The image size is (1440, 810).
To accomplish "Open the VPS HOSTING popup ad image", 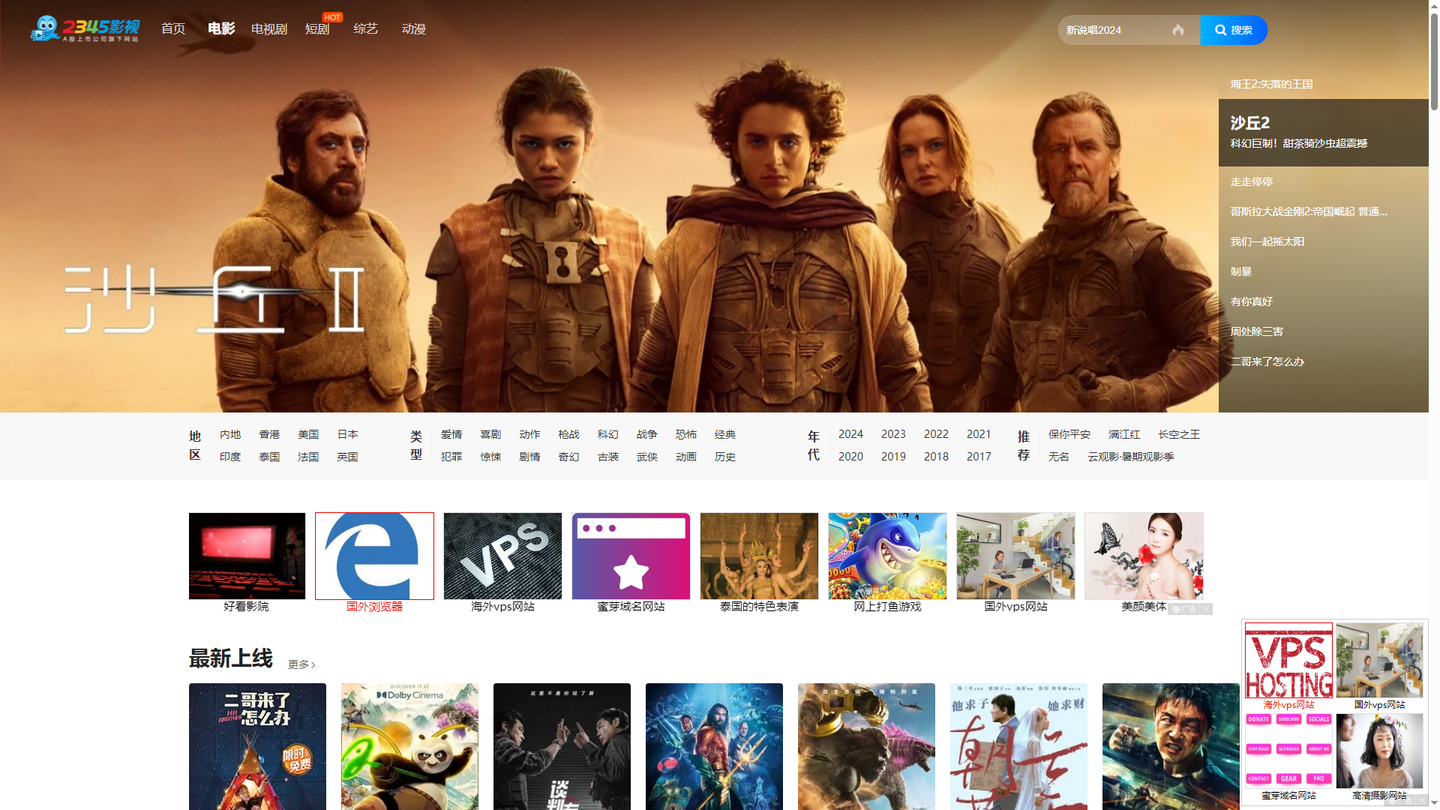I will 1289,660.
